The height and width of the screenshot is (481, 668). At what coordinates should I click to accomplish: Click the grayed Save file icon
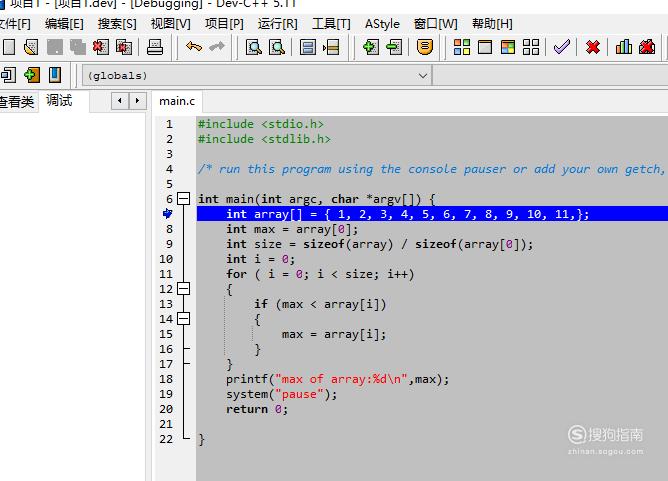coord(55,47)
